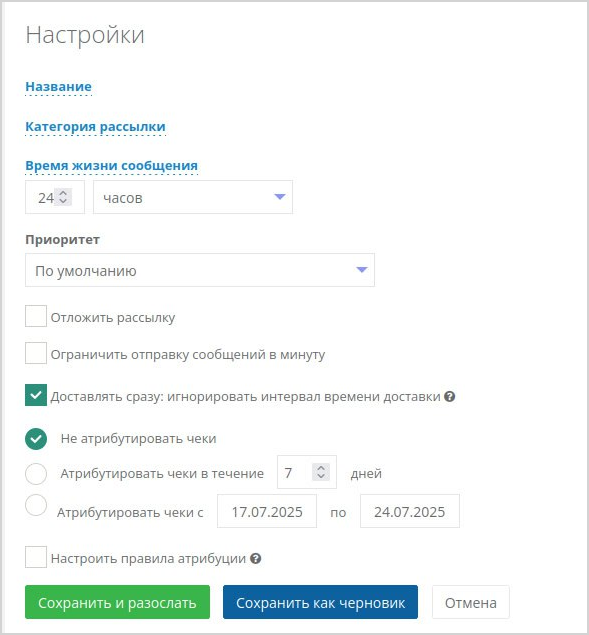This screenshot has height=635, width=589.
Task: Click Сохранить и разослать green button
Action: [117, 602]
